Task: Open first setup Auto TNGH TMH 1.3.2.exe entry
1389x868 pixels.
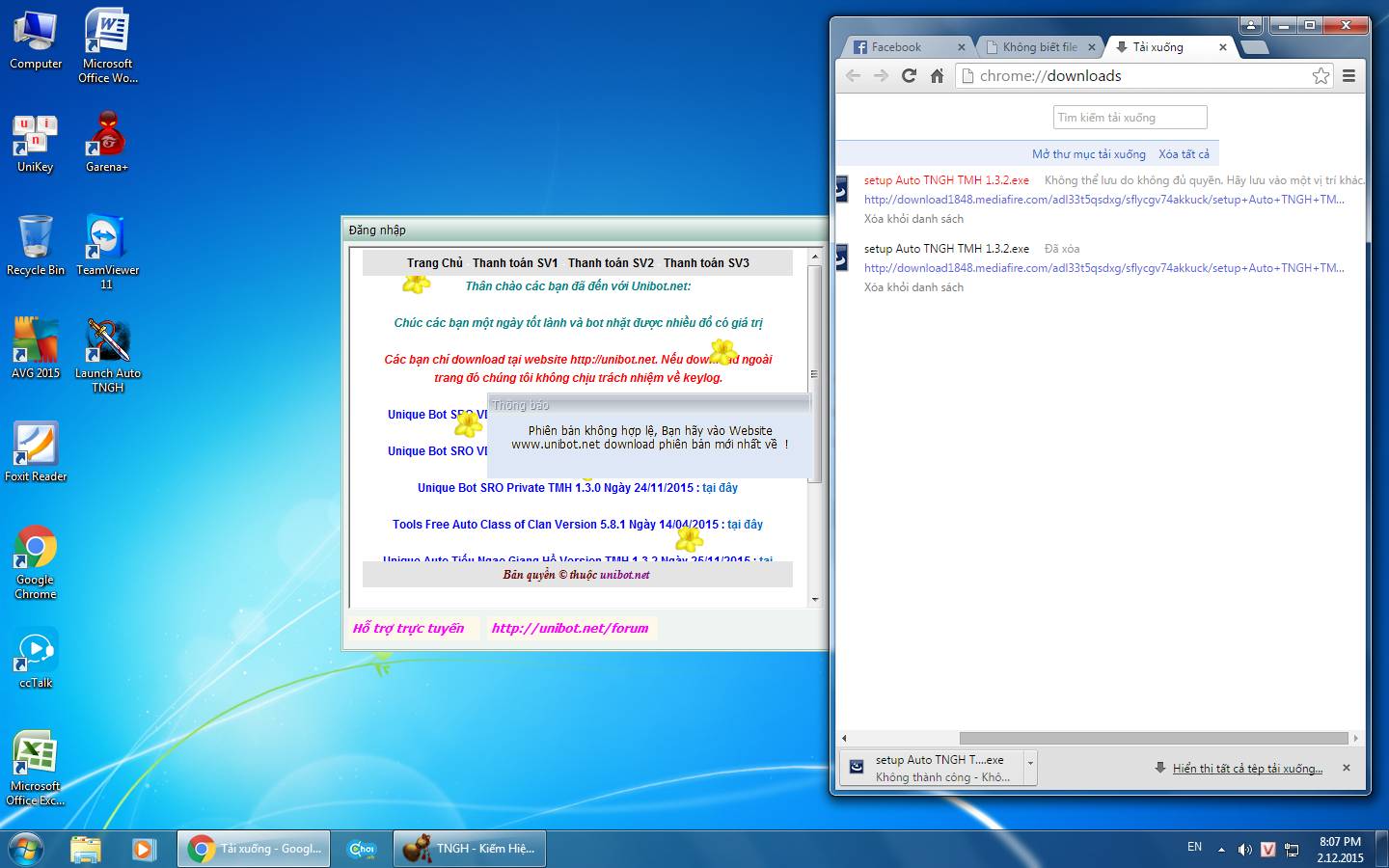Action: 946,180
